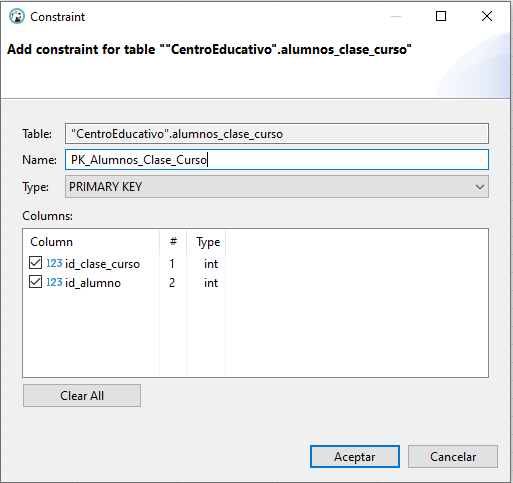Select the id_alumno row label
The image size is (513, 483).
click(x=93, y=283)
